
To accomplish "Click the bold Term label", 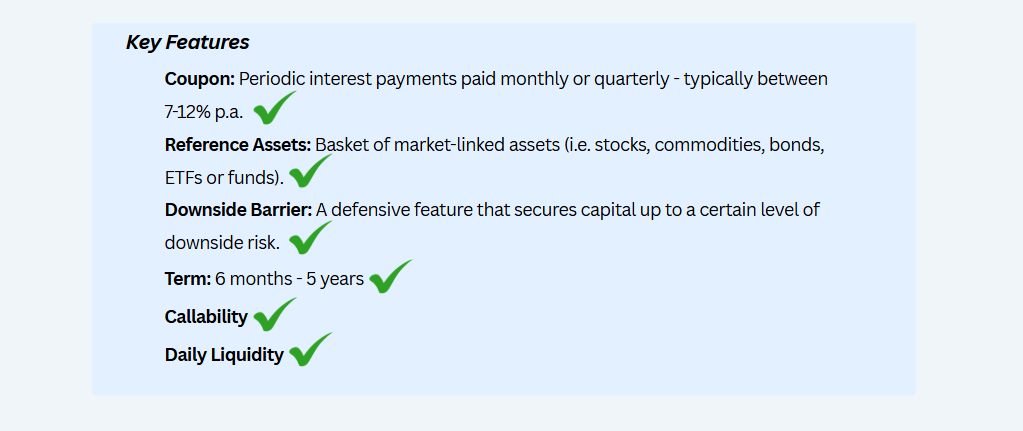I will click(188, 279).
